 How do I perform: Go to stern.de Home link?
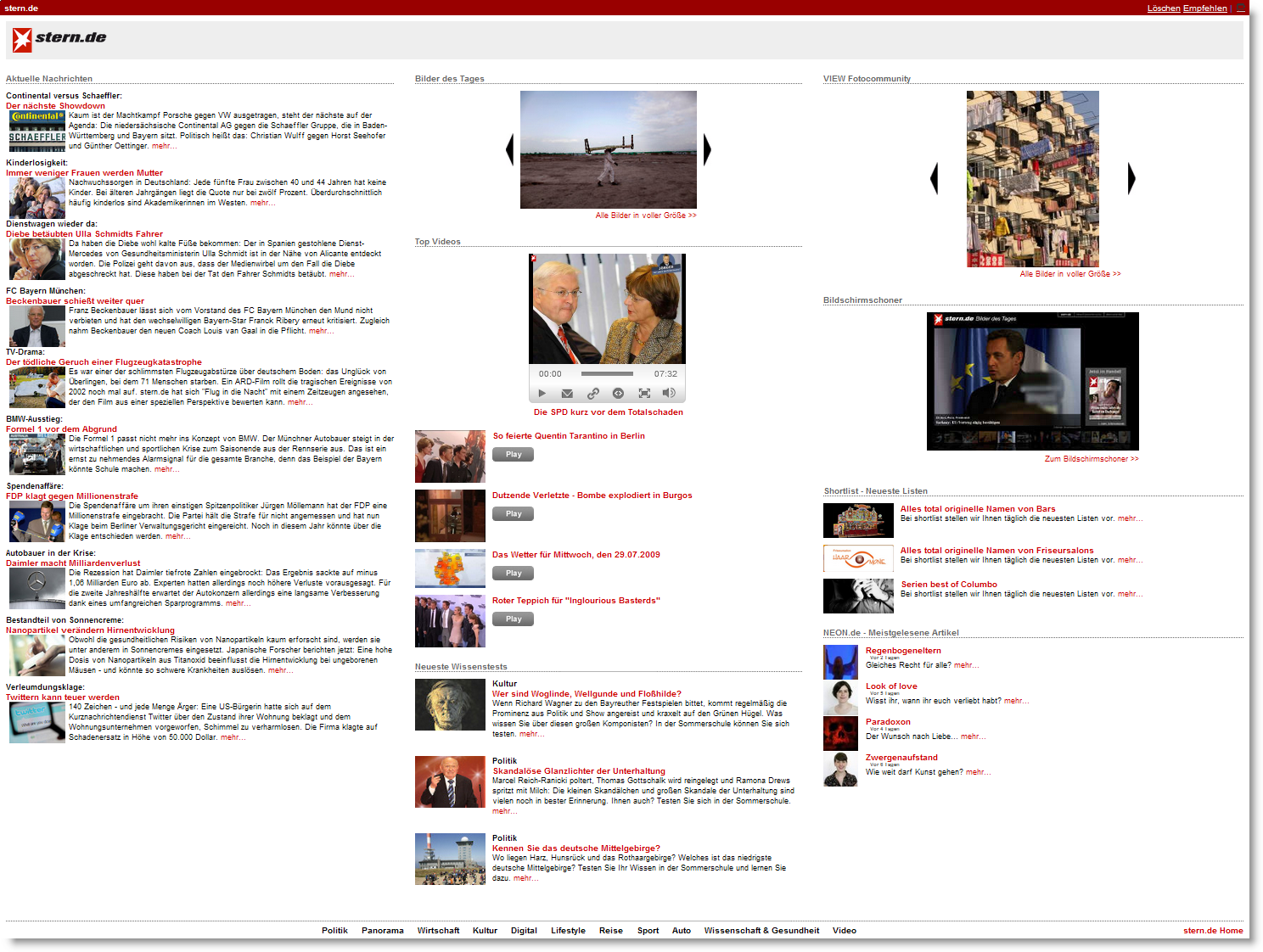pyautogui.click(x=1213, y=931)
